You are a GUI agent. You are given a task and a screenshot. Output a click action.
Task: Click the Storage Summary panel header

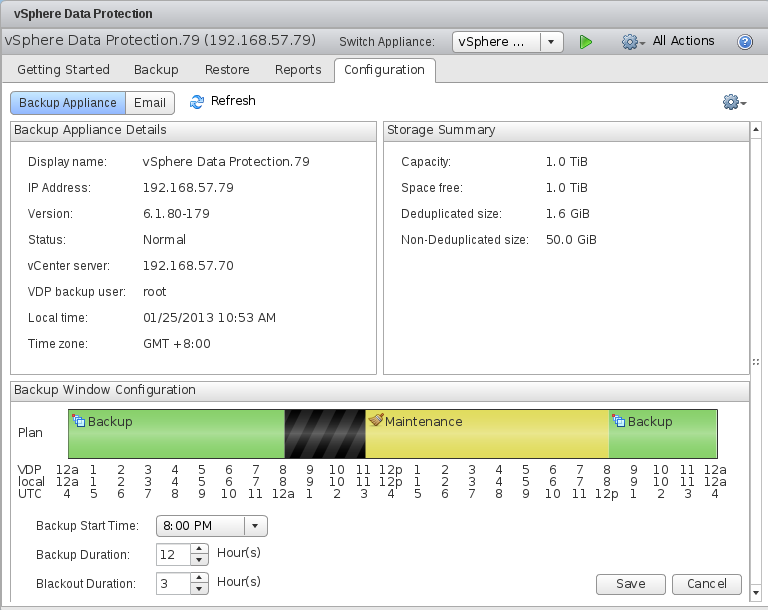click(x=566, y=130)
